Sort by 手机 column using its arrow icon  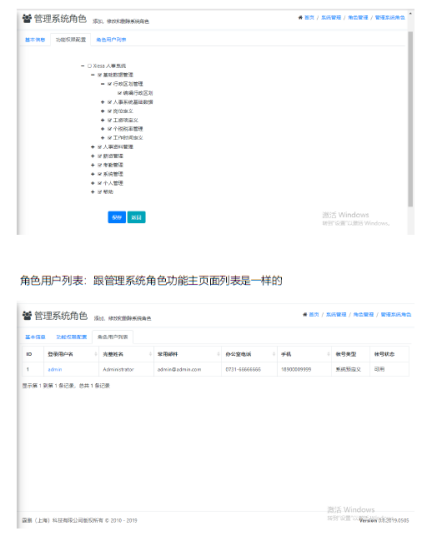point(328,354)
